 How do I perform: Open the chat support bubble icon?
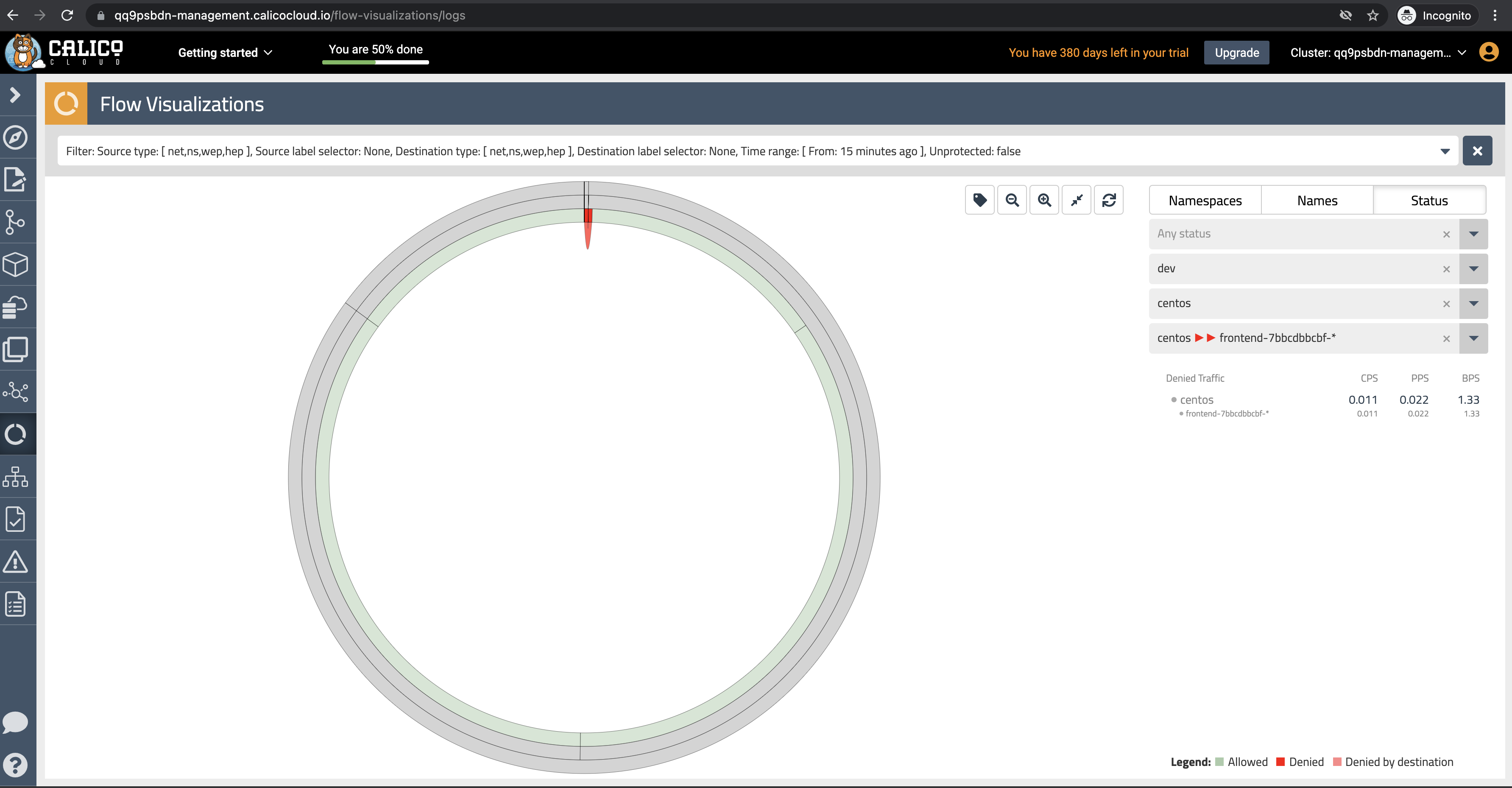[x=16, y=722]
